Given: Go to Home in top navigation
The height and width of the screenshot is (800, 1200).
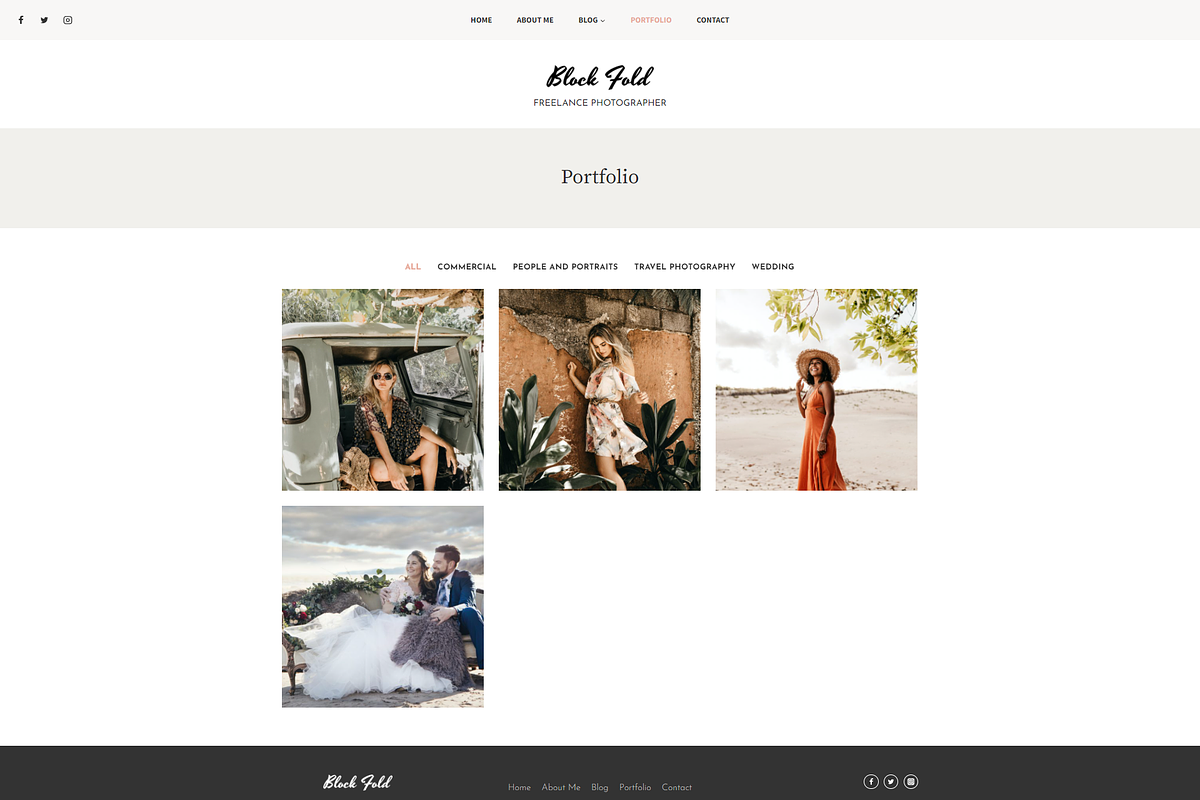Looking at the screenshot, I should coord(481,20).
